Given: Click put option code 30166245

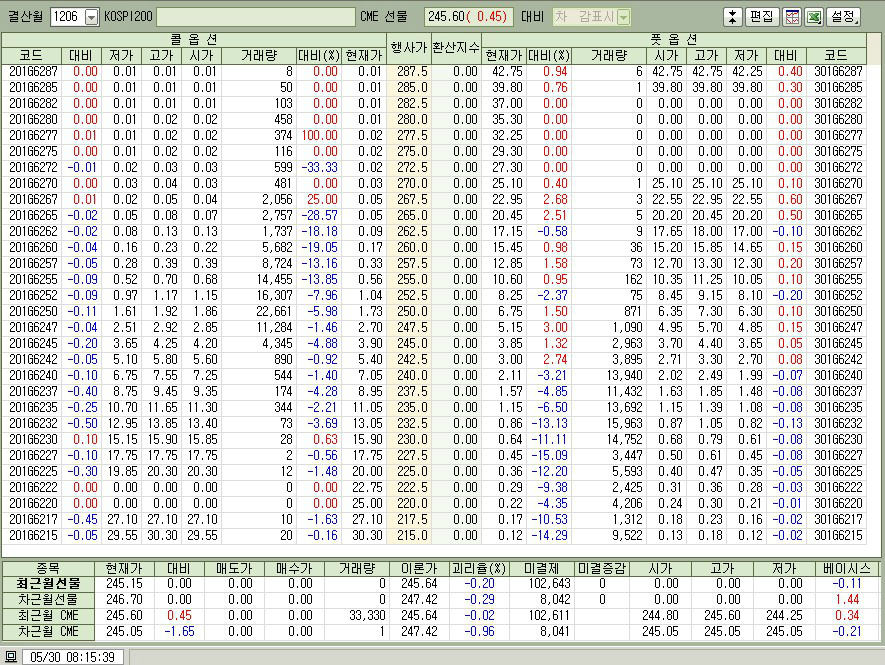Looking at the screenshot, I should tap(836, 343).
